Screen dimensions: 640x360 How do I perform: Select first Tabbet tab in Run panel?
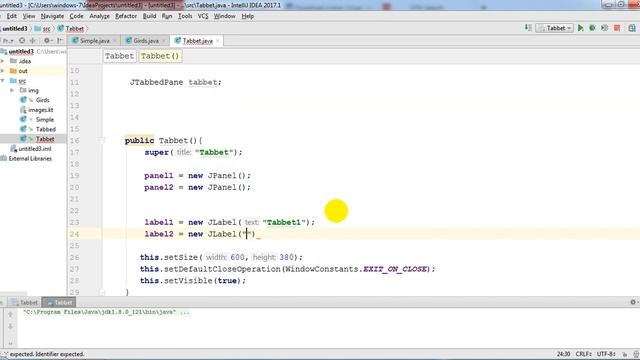[25, 302]
